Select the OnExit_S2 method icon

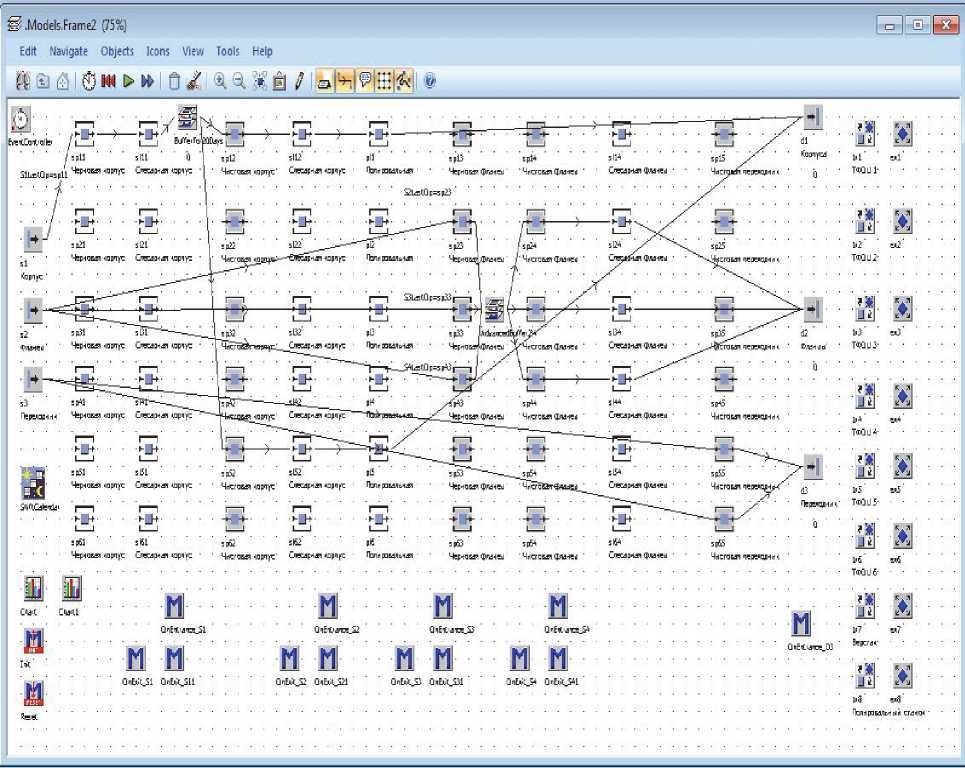(289, 659)
